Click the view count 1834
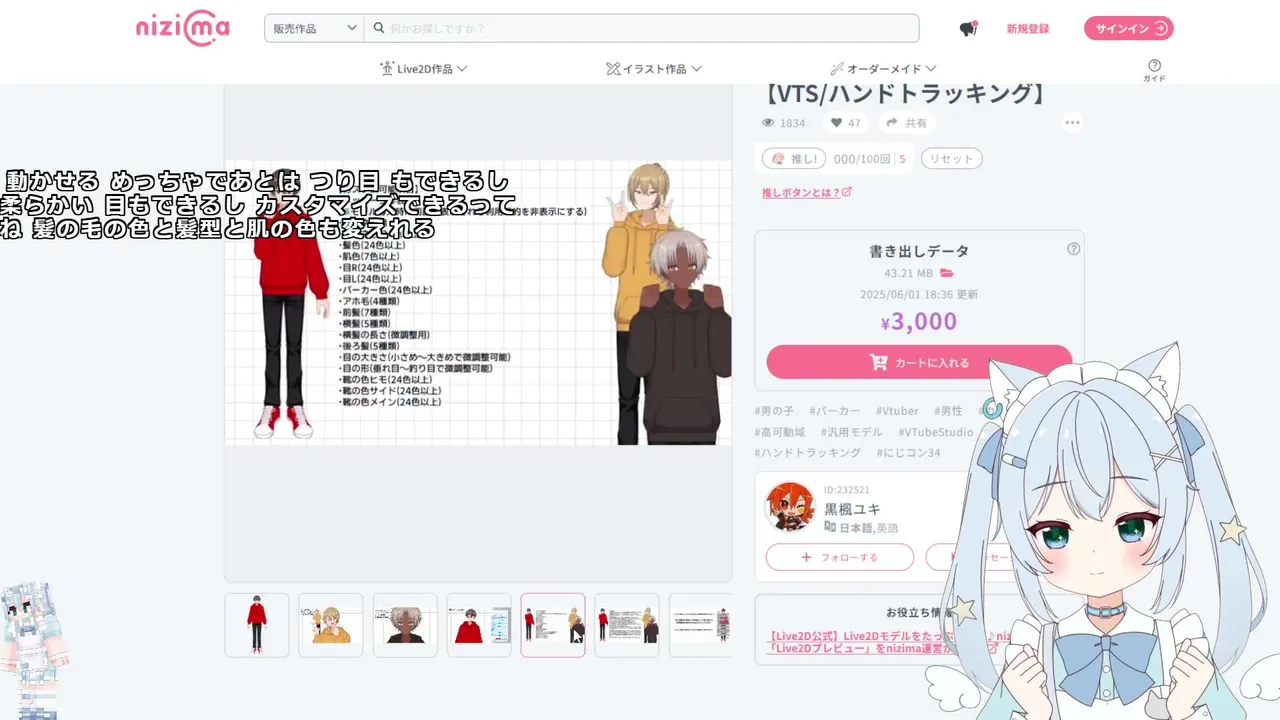This screenshot has width=1280, height=720. (784, 123)
